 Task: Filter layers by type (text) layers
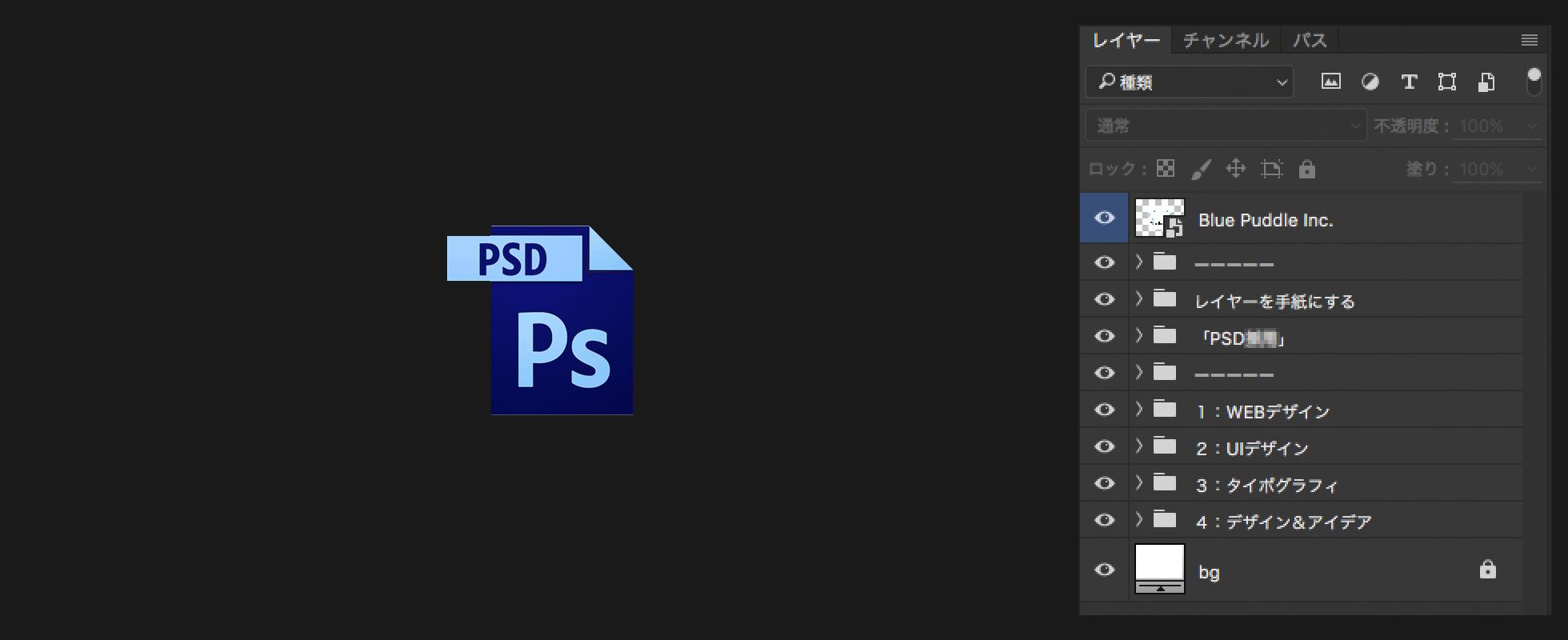point(1409,82)
